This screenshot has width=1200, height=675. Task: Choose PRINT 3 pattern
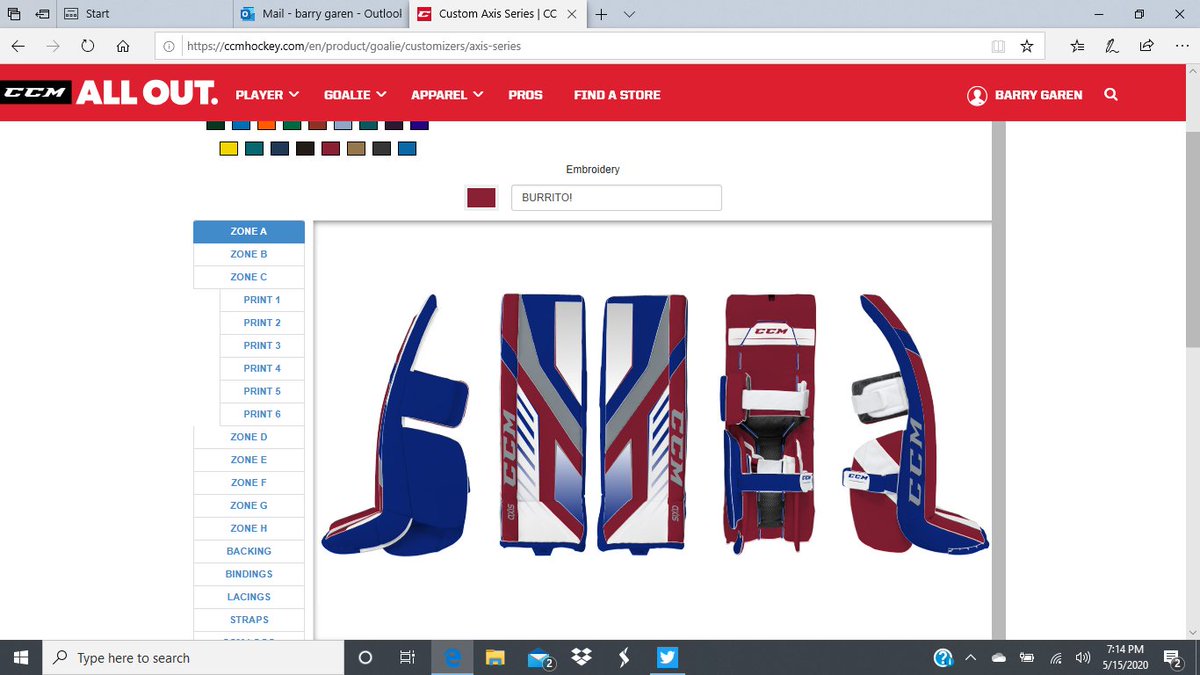(262, 345)
